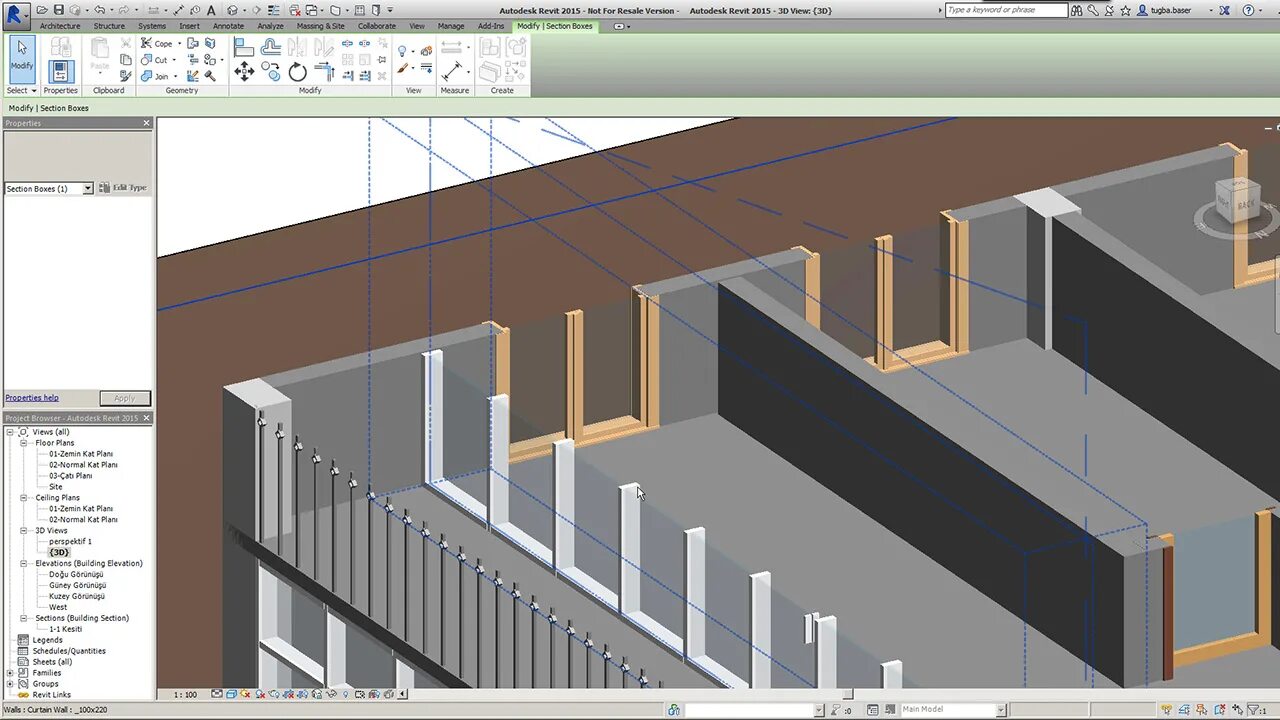Open the Section Boxes (1) type dropdown
1280x720 pixels.
88,188
